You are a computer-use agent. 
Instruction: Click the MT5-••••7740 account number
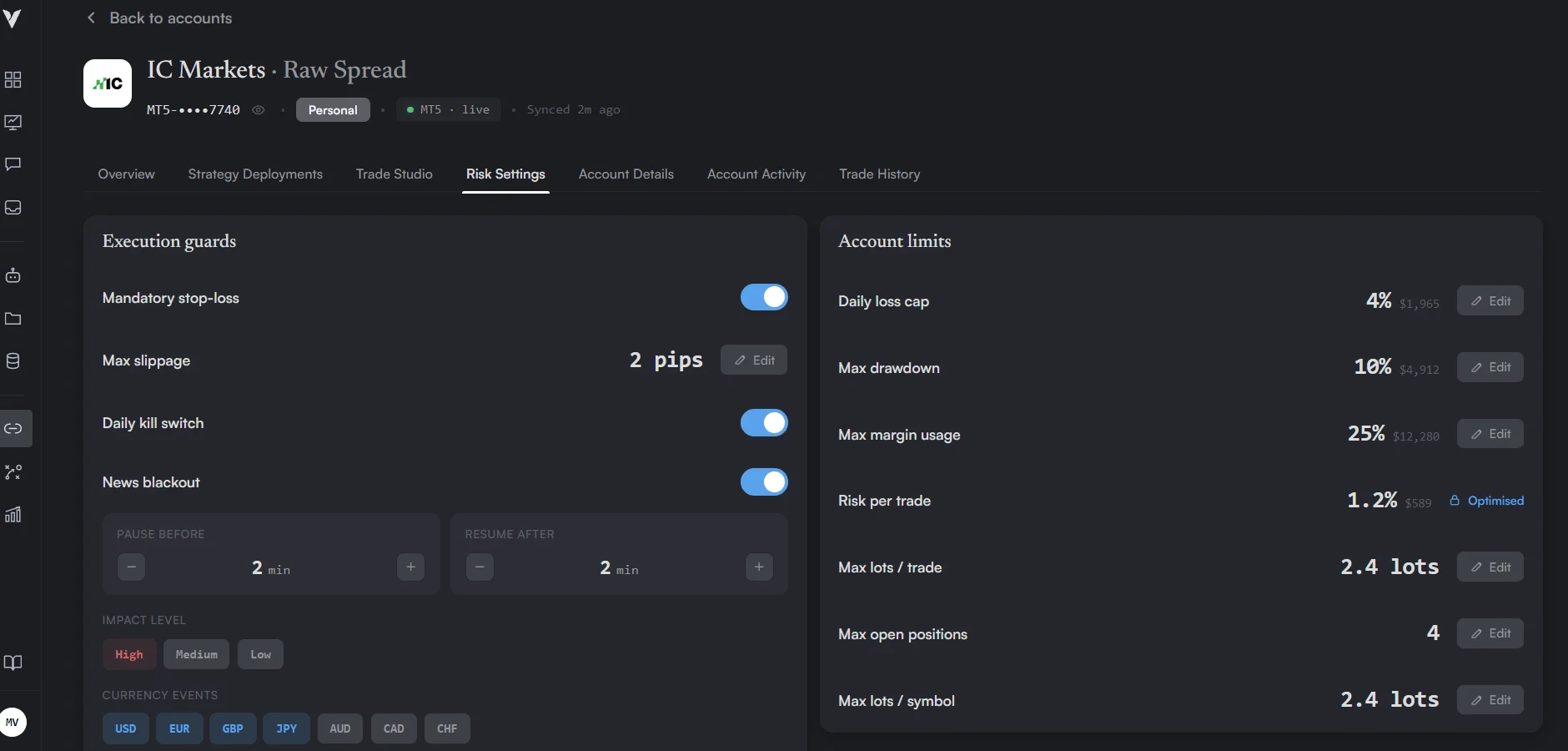pyautogui.click(x=193, y=110)
